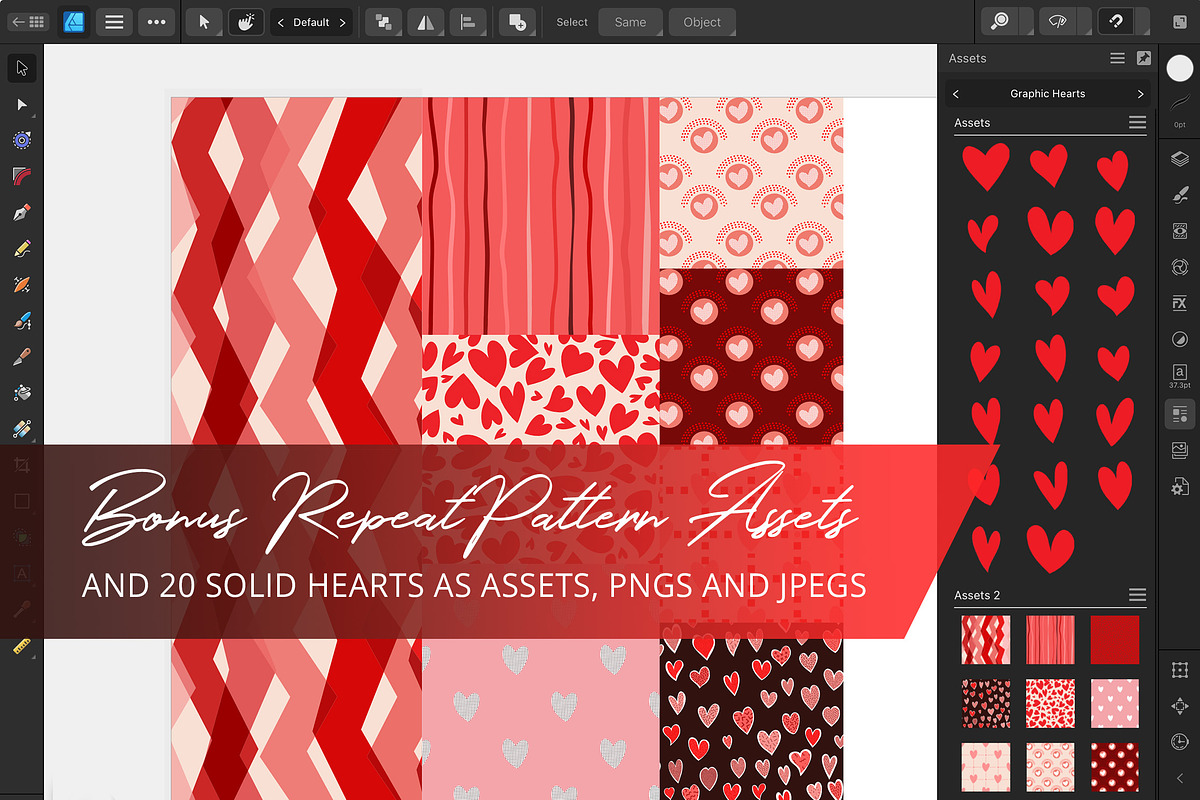The image size is (1200, 800).
Task: Open the alignment options
Action: (x=468, y=21)
